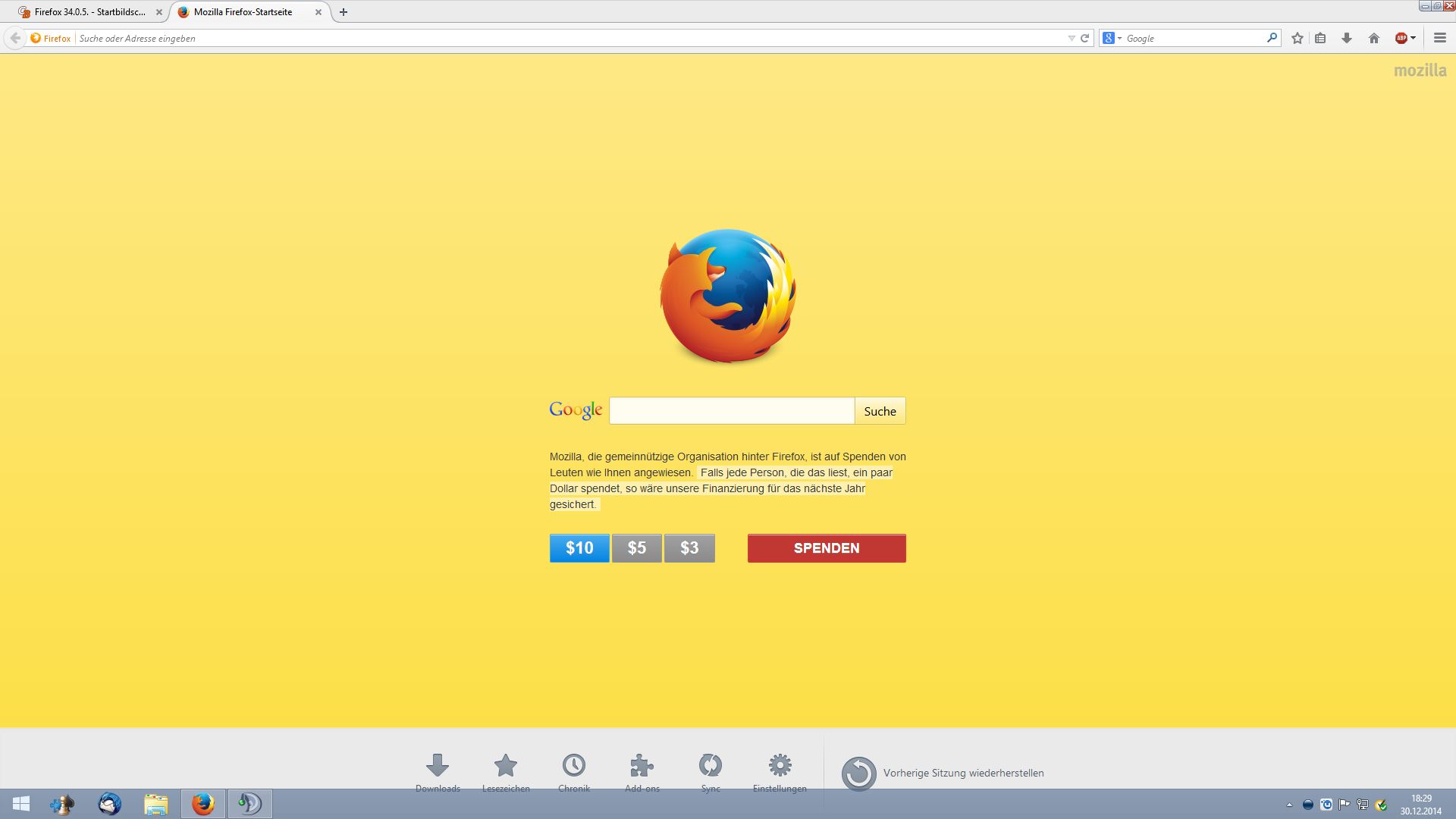This screenshot has width=1456, height=819.
Task: Open Chronik clock icon
Action: point(574,766)
